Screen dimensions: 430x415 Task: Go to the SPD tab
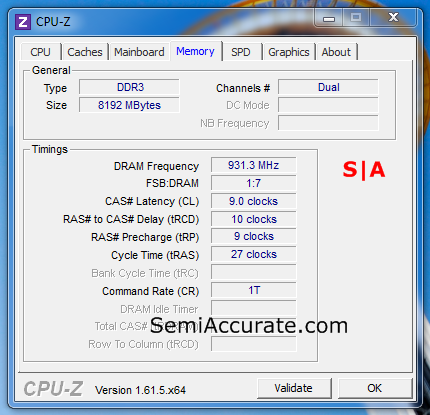point(241,52)
